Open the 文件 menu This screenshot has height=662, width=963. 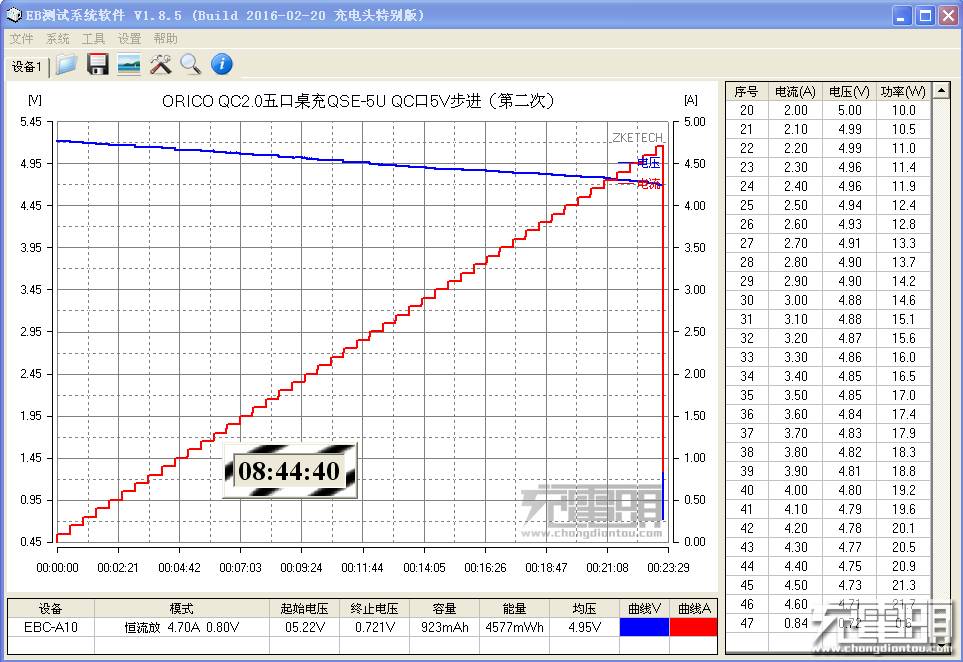coord(21,39)
